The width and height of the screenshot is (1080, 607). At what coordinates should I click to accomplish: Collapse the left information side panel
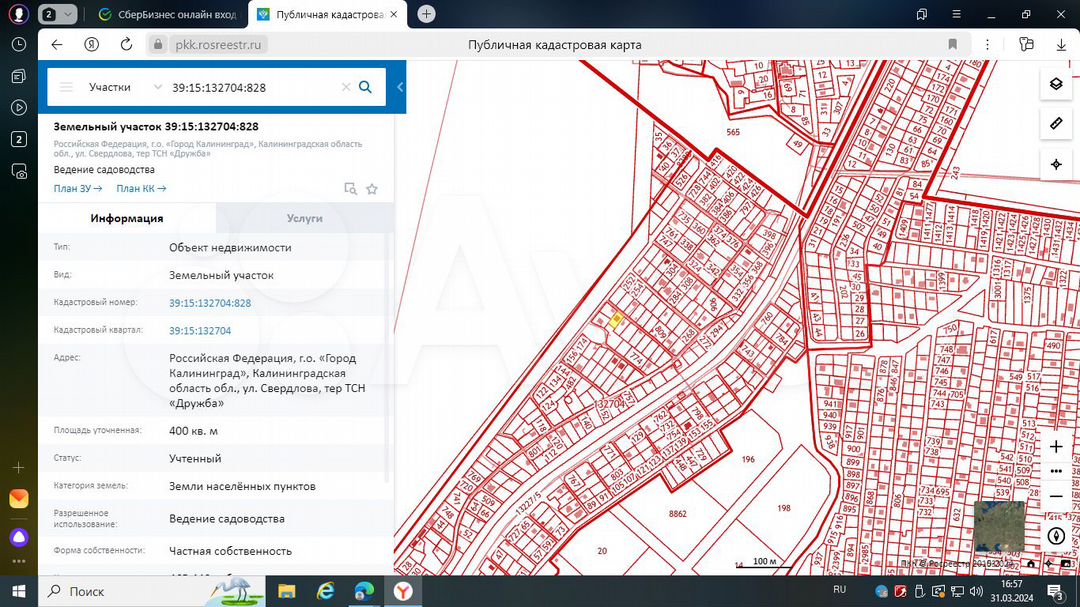pos(400,87)
